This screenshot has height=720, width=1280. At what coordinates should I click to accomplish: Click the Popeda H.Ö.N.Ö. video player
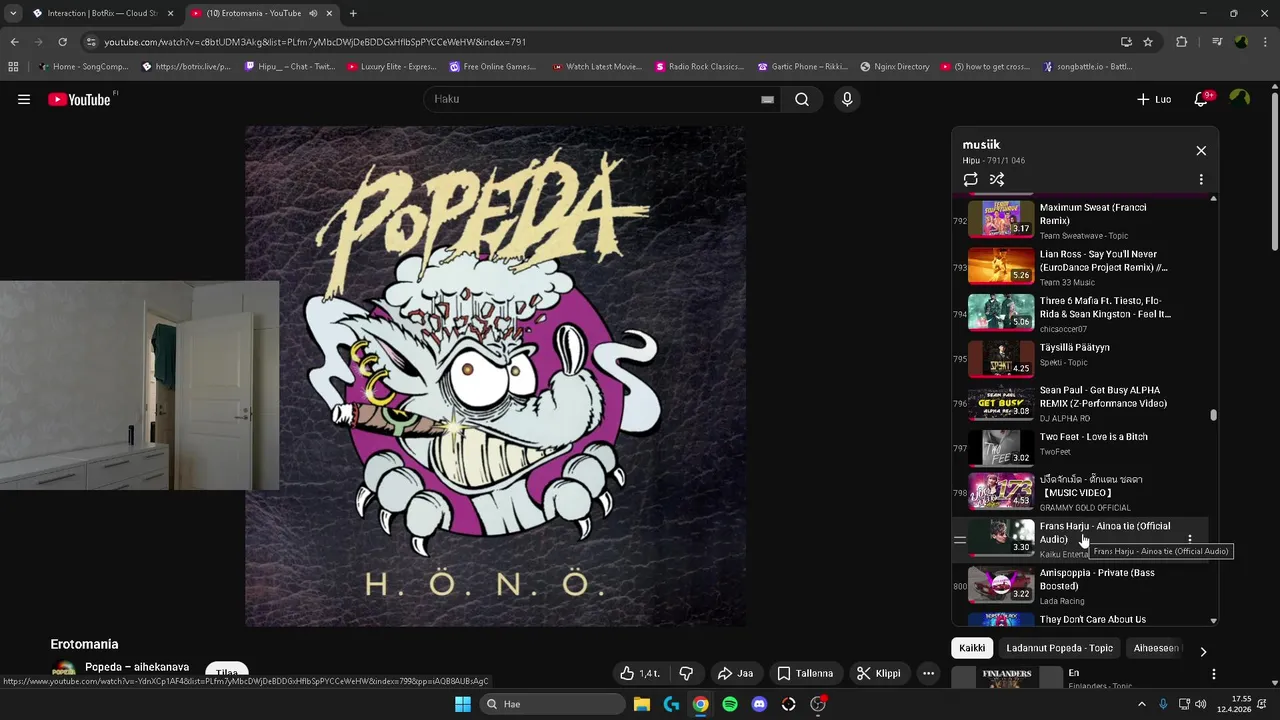point(495,376)
